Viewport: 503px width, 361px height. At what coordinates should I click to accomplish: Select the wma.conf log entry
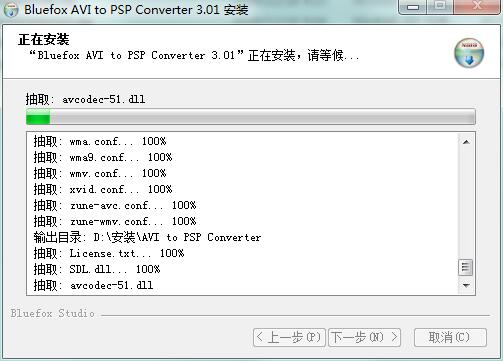tap(100, 141)
